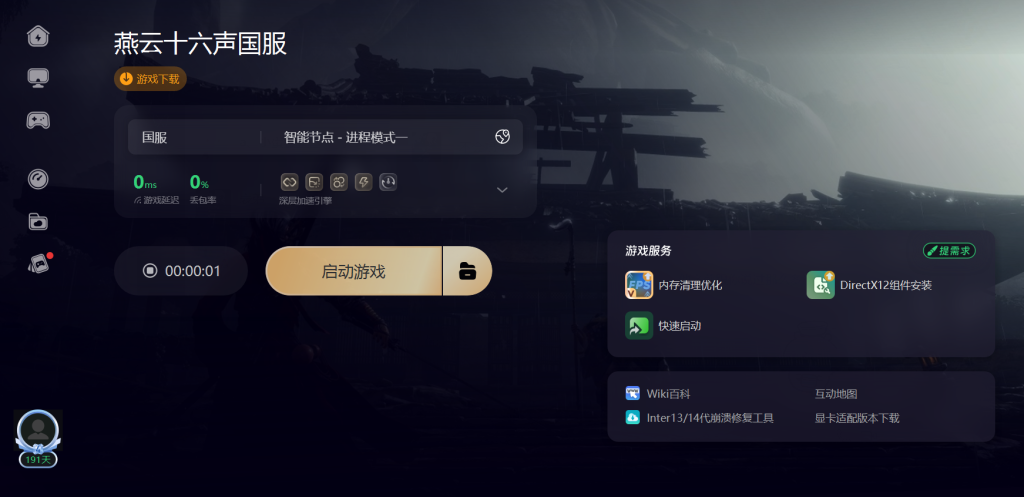
Task: Stop the acceleration timer at 00:00:01
Action: pyautogui.click(x=150, y=271)
